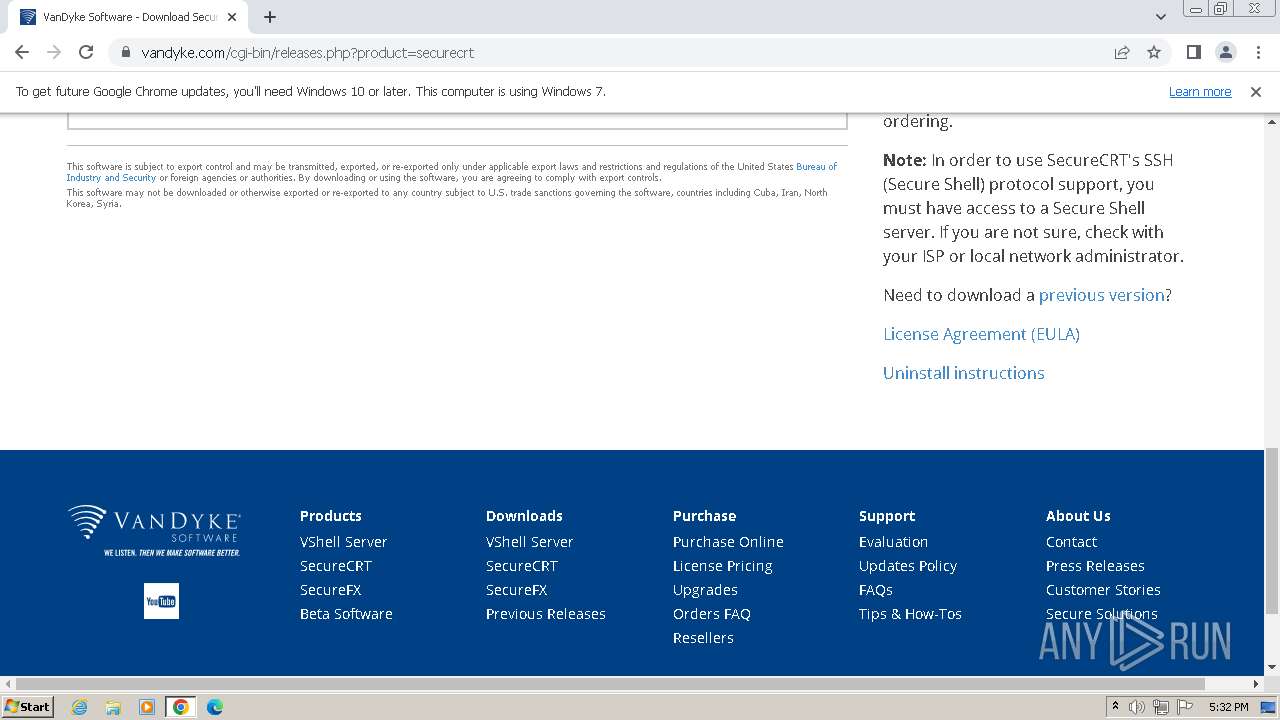Open License Agreement (EULA)

[981, 334]
